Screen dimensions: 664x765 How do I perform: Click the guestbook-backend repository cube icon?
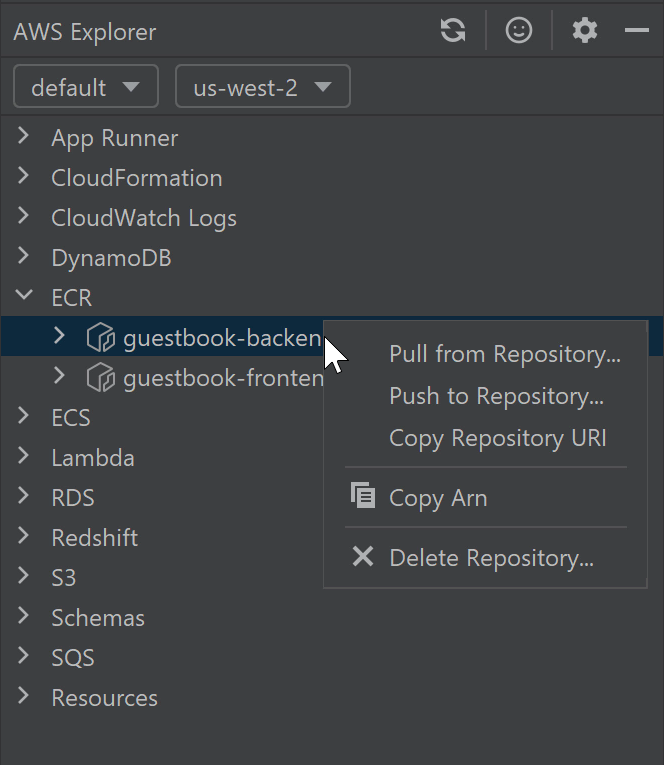click(101, 338)
